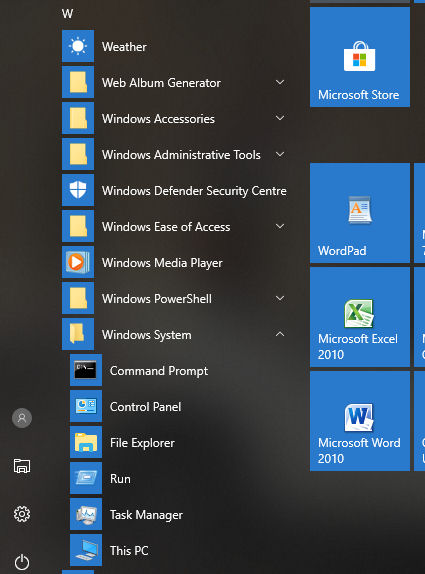Launch the Task Manager icon

tap(86, 514)
